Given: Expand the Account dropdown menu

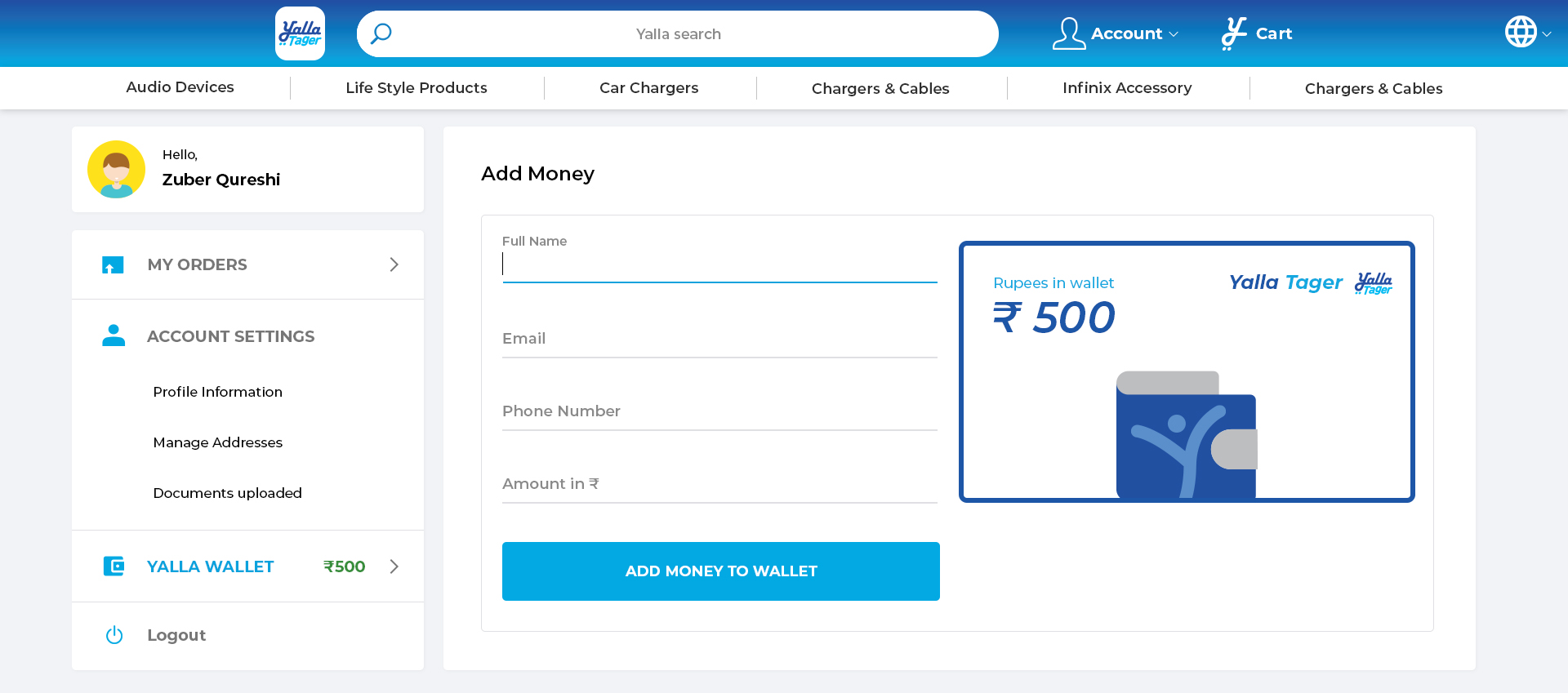Looking at the screenshot, I should coord(1174,34).
